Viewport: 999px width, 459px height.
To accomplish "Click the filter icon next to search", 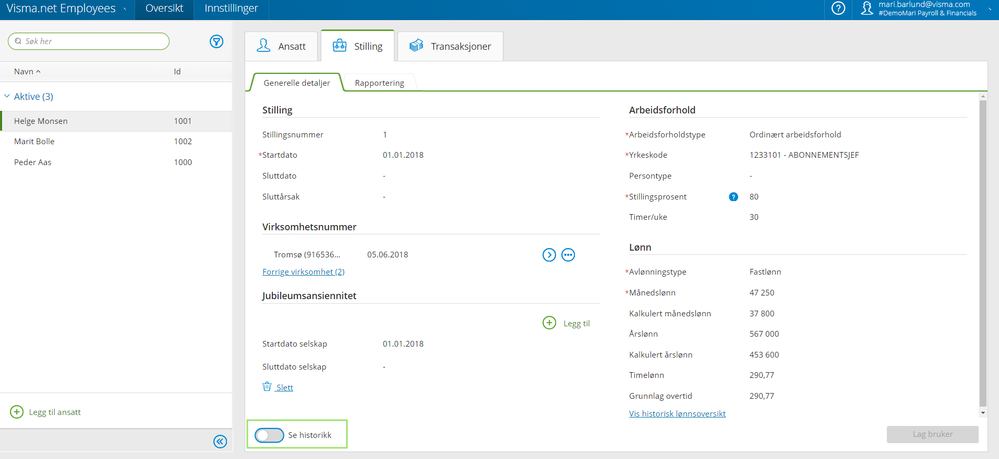I will pos(217,41).
